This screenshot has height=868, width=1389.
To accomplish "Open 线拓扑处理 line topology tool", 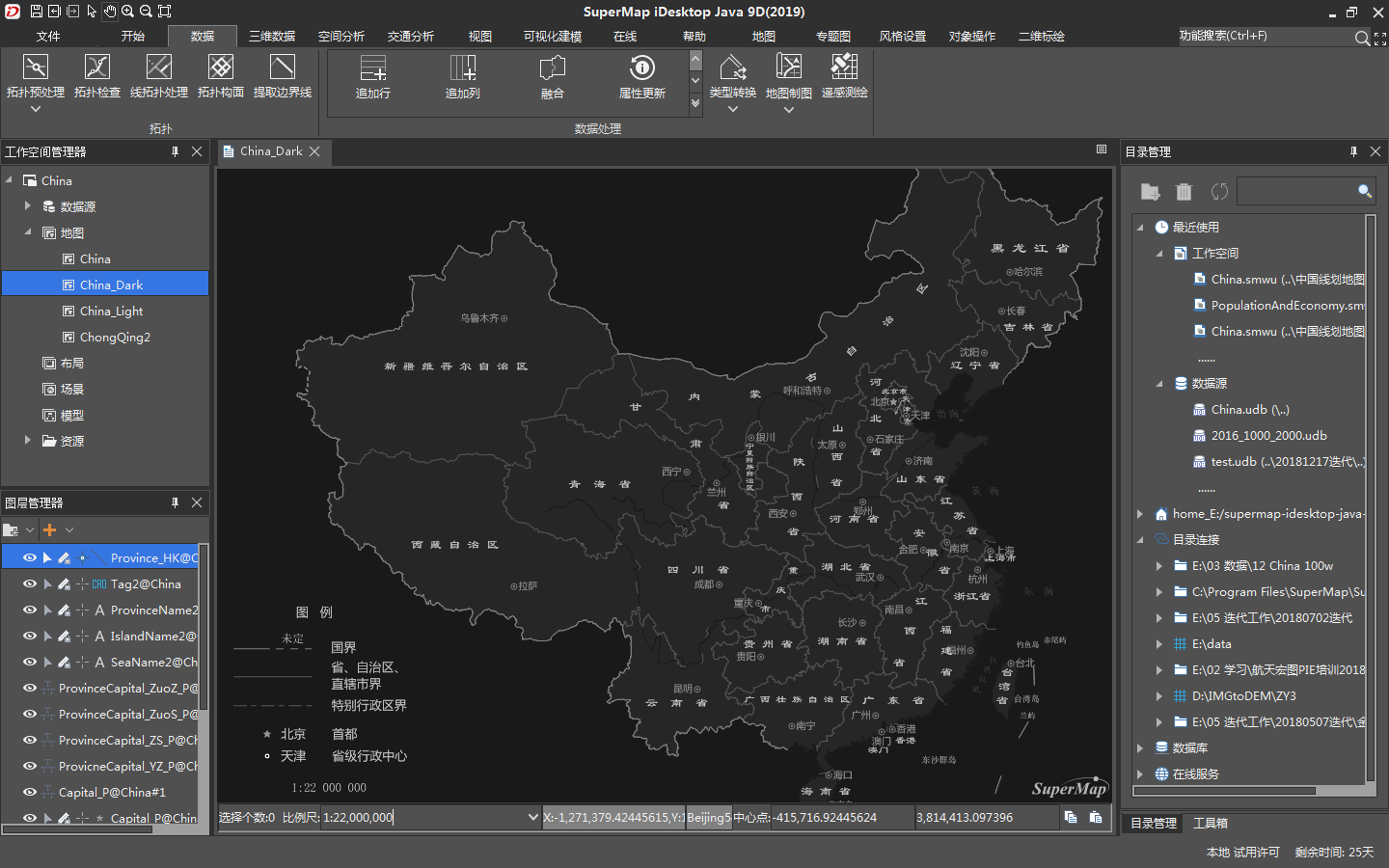I will pyautogui.click(x=159, y=77).
